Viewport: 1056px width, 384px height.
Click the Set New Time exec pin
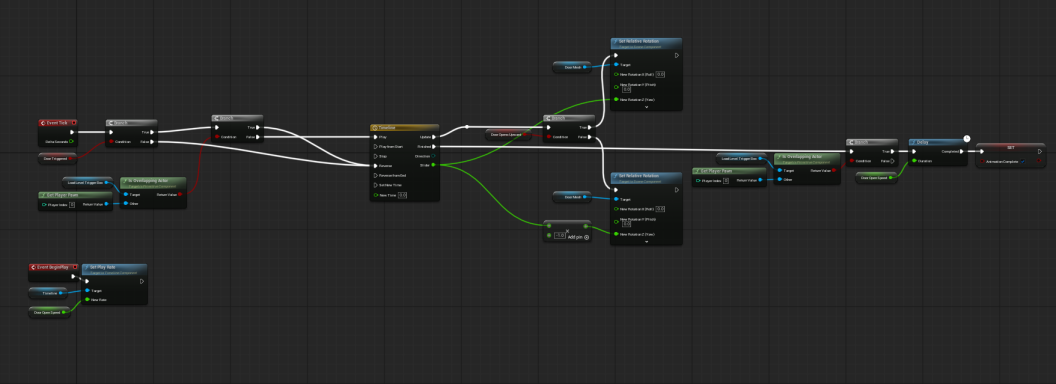point(375,185)
